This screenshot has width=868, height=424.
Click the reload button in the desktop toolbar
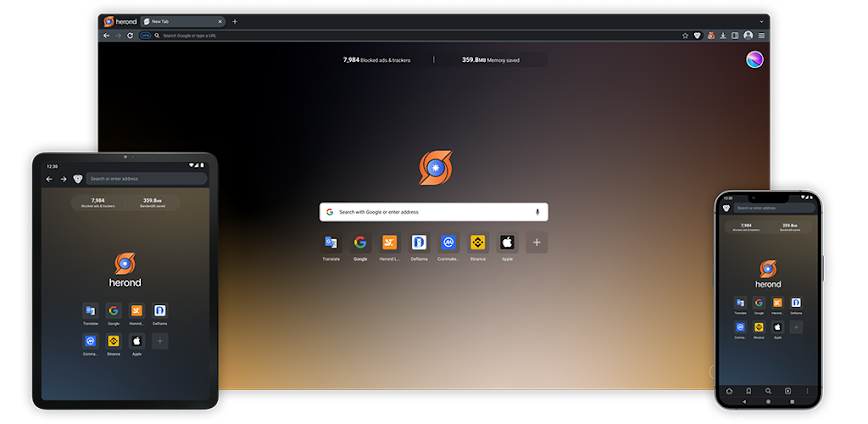pos(130,35)
